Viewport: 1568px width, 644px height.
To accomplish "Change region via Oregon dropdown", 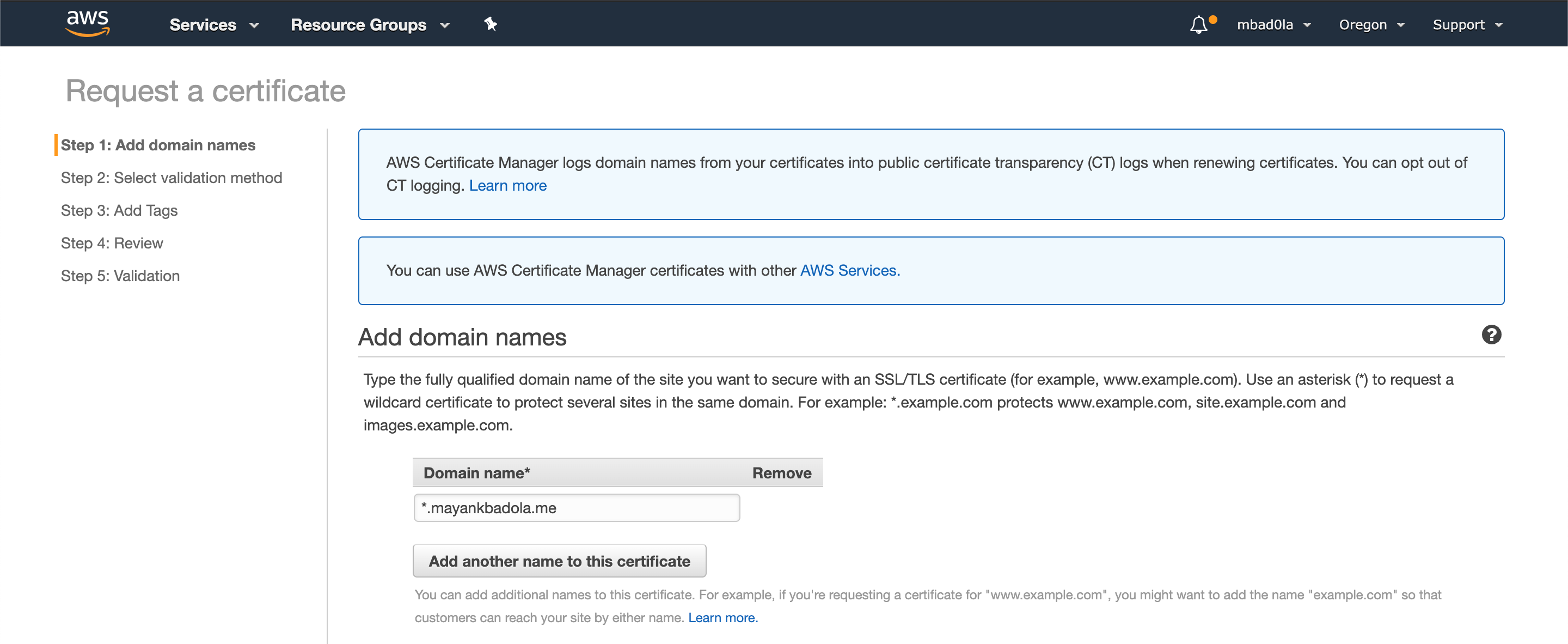I will pyautogui.click(x=1371, y=25).
